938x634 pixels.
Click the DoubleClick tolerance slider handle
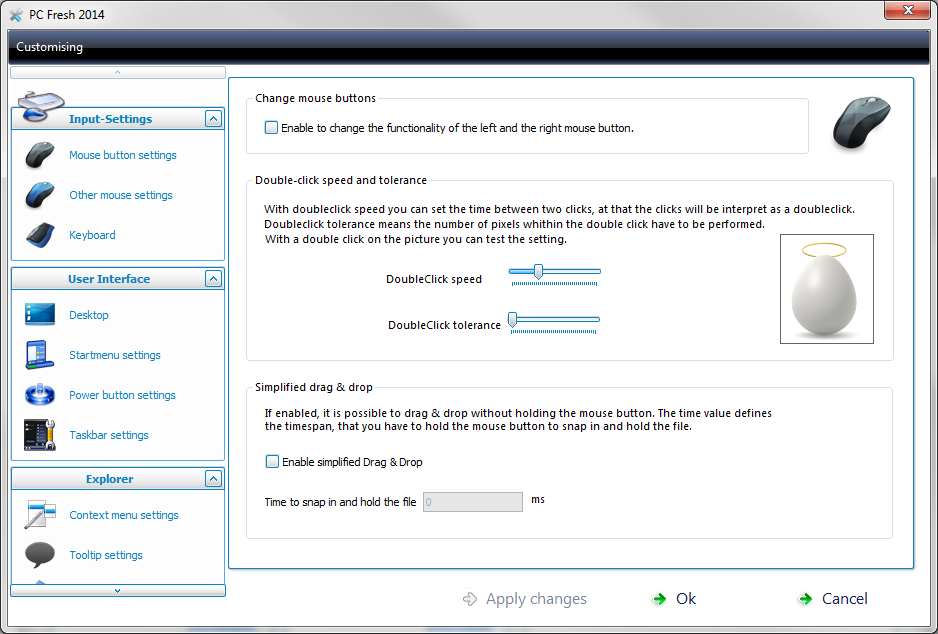(x=513, y=320)
